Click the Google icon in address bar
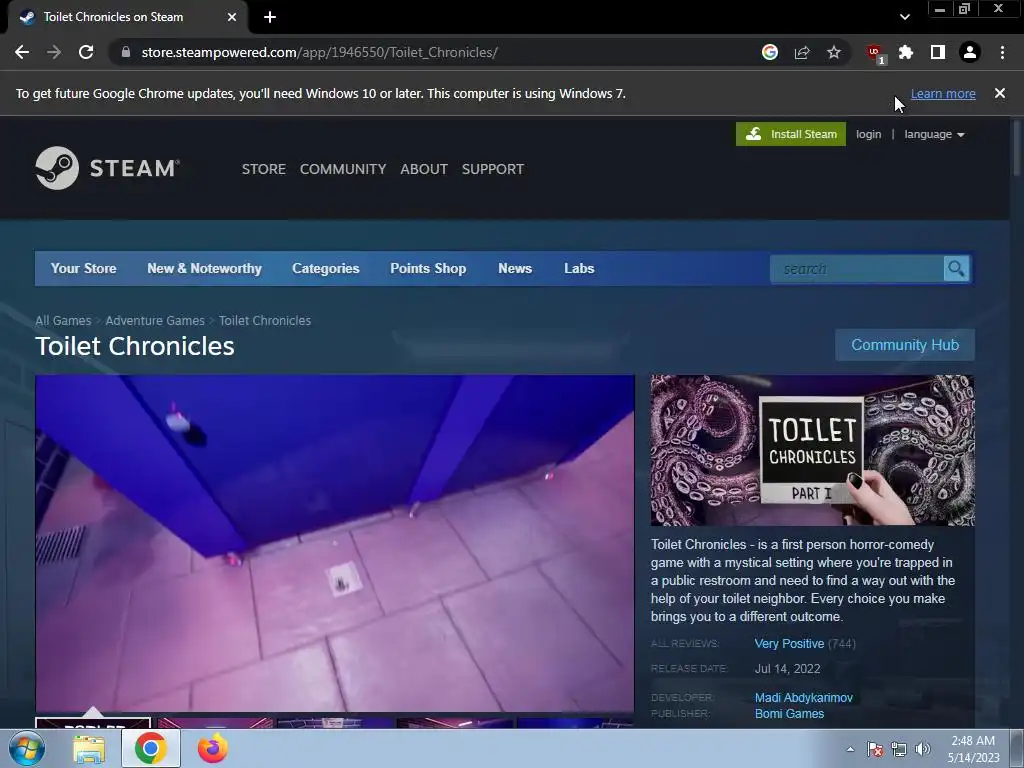This screenshot has height=768, width=1024. (x=770, y=52)
